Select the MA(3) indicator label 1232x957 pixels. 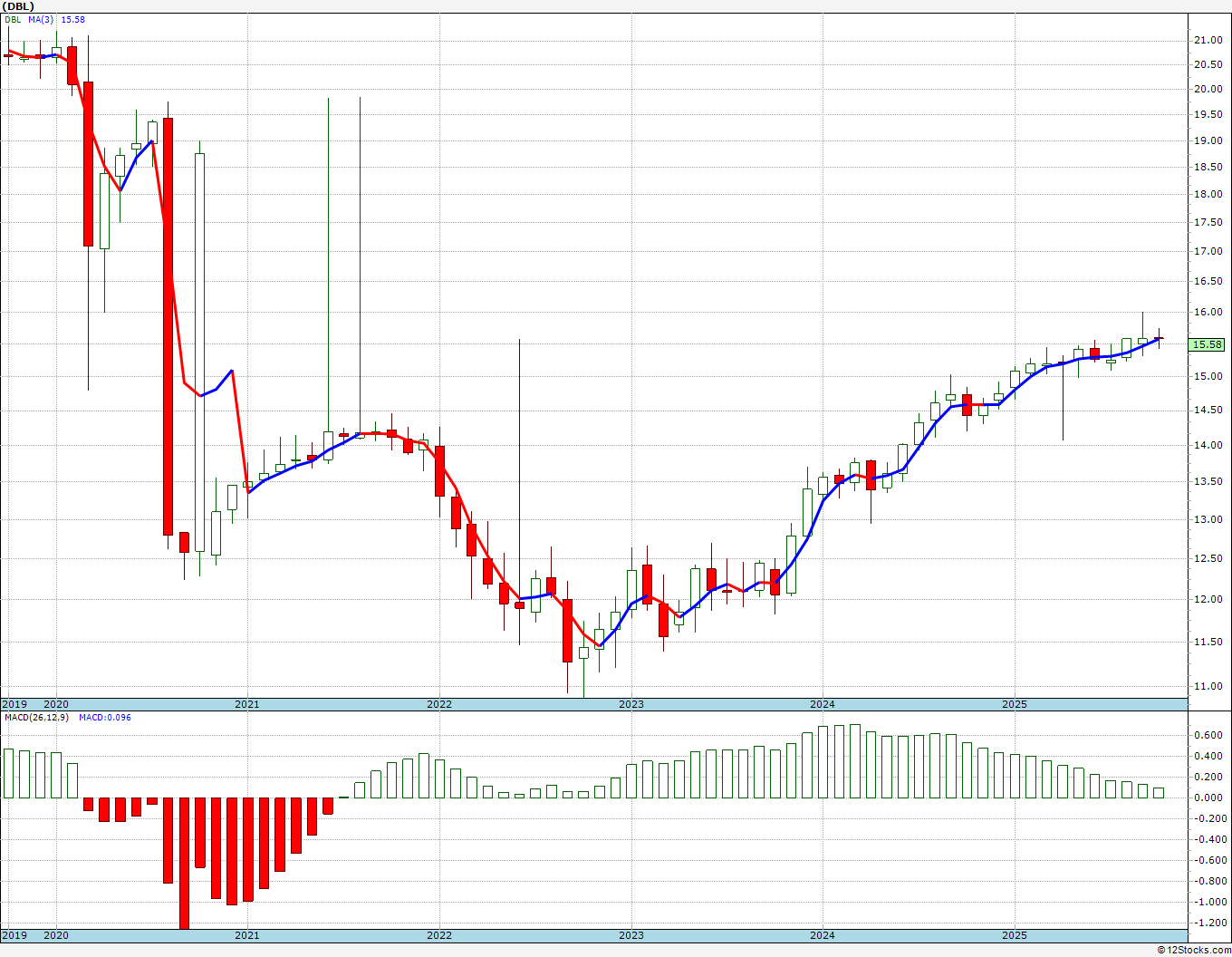tap(42, 19)
